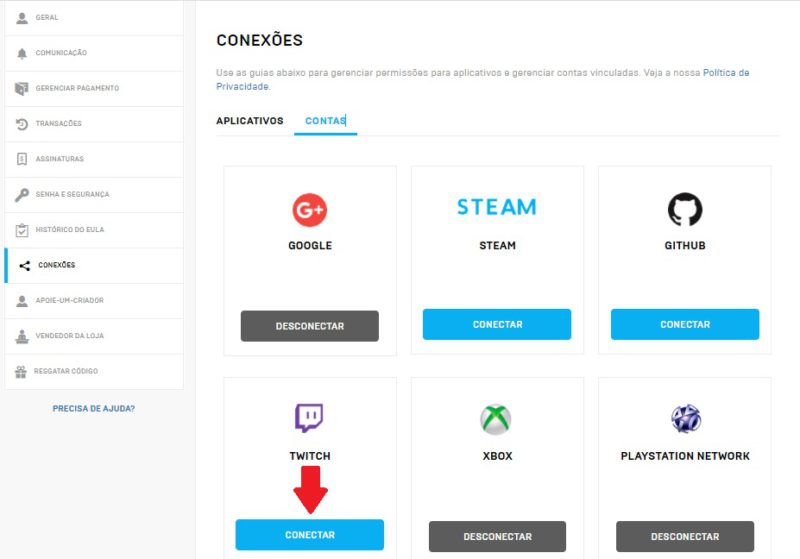Click the Google card label
800x559 pixels.
310,245
